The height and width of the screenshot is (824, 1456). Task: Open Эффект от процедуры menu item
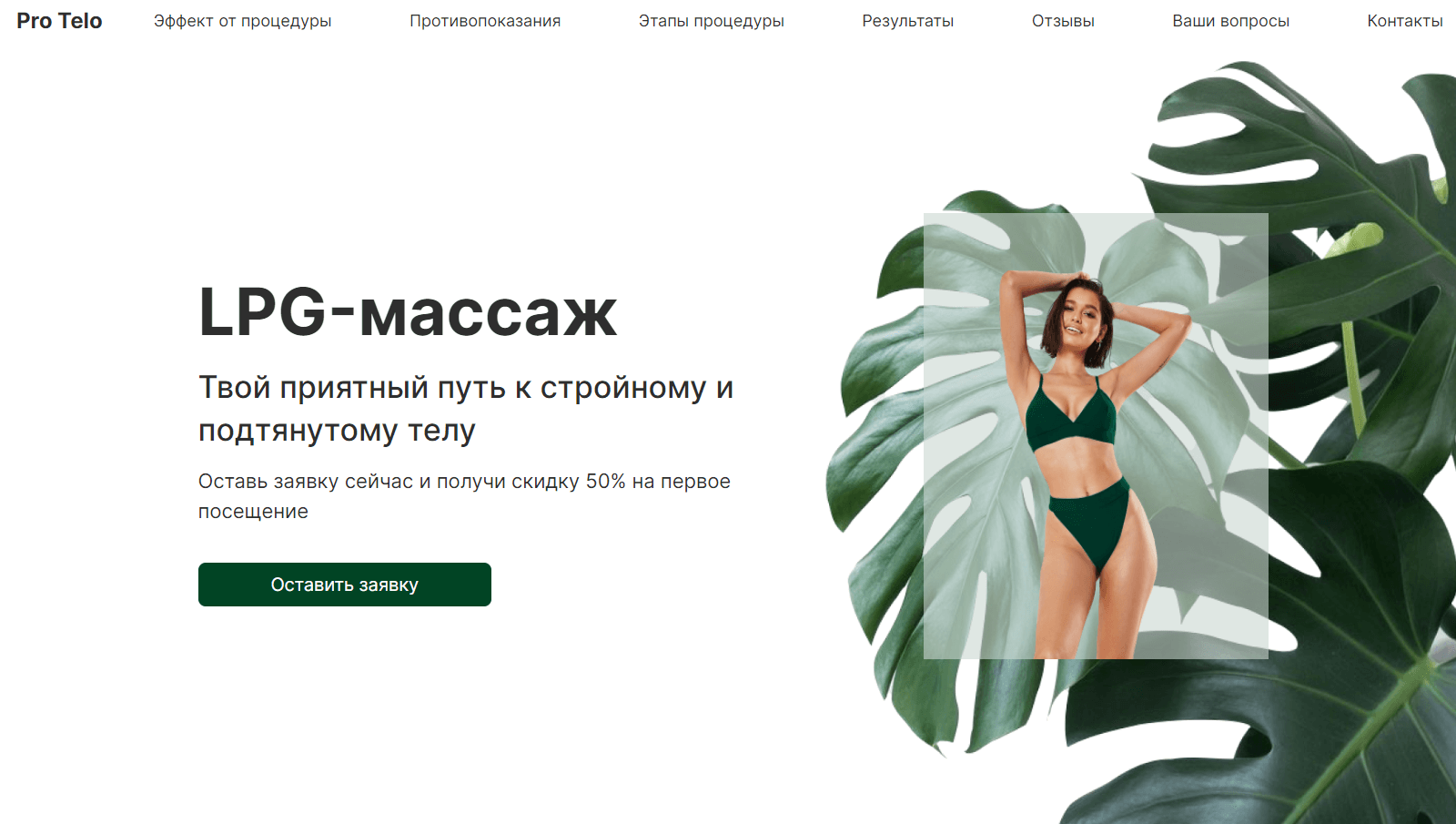coord(242,21)
